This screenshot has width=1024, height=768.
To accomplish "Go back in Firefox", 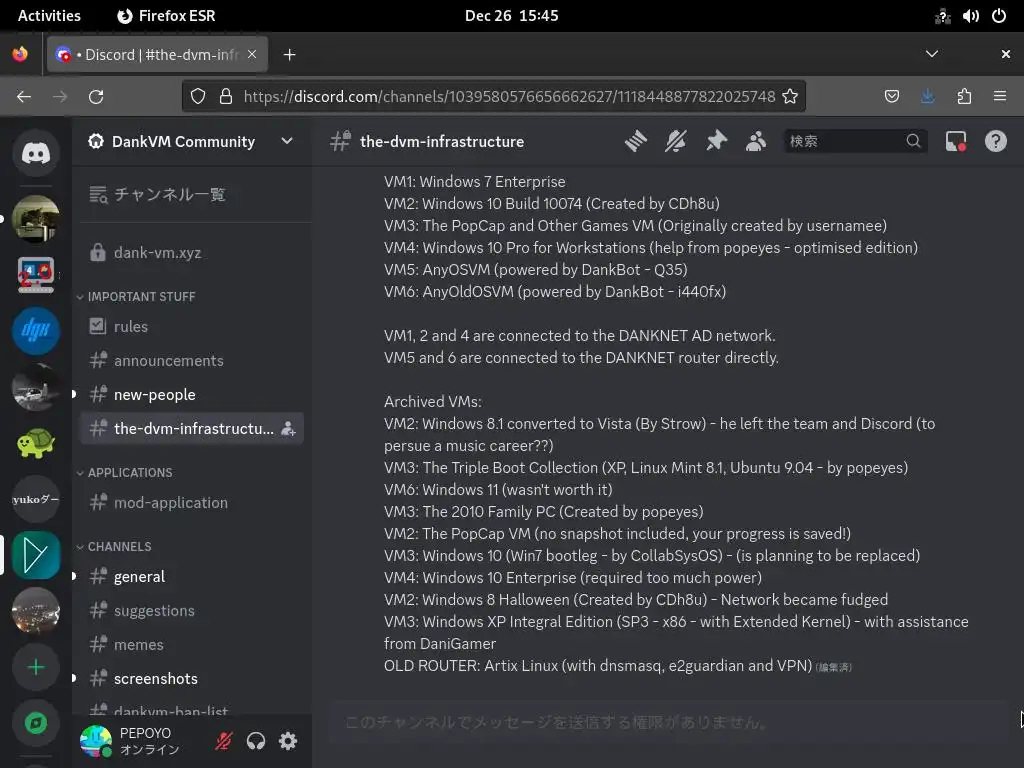I will pos(24,97).
